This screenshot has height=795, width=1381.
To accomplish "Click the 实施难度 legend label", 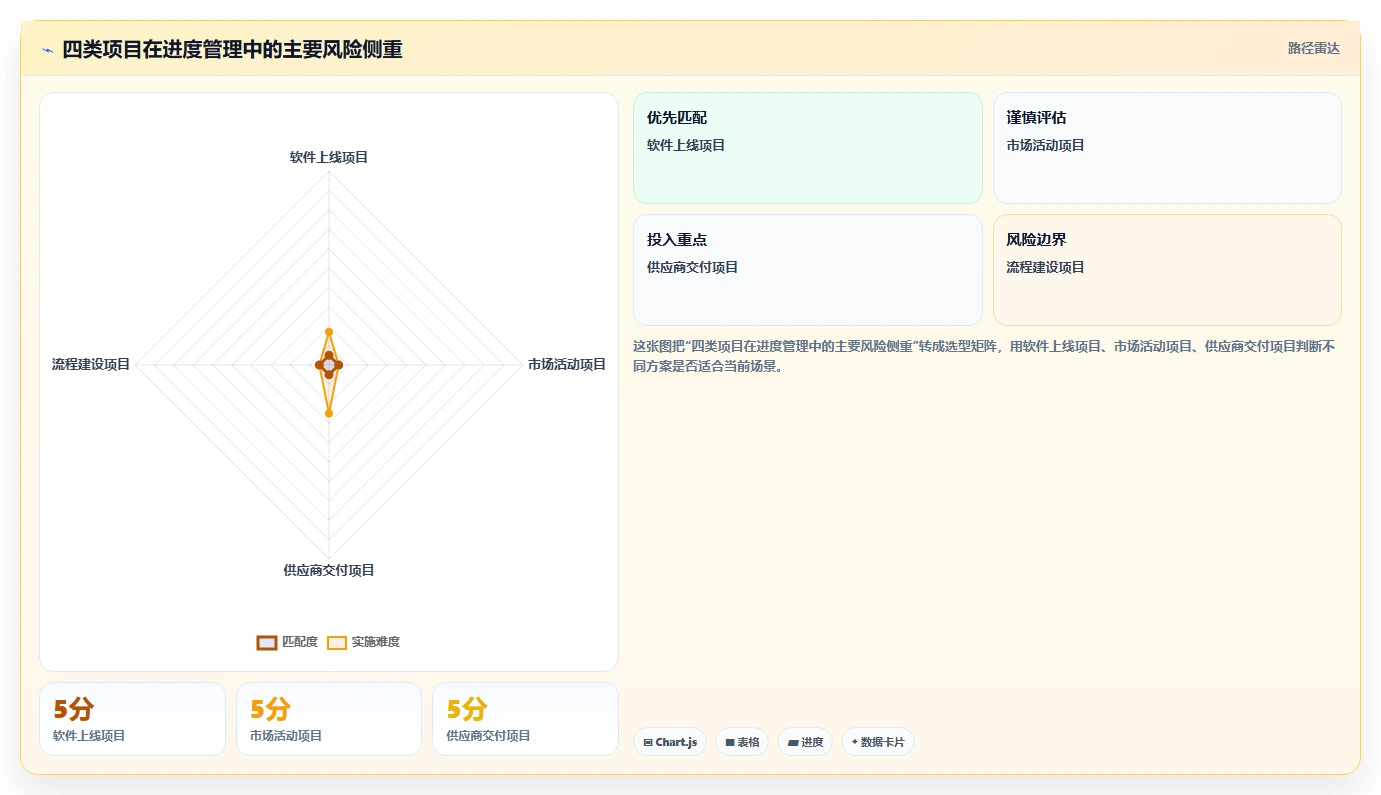I will click(376, 642).
